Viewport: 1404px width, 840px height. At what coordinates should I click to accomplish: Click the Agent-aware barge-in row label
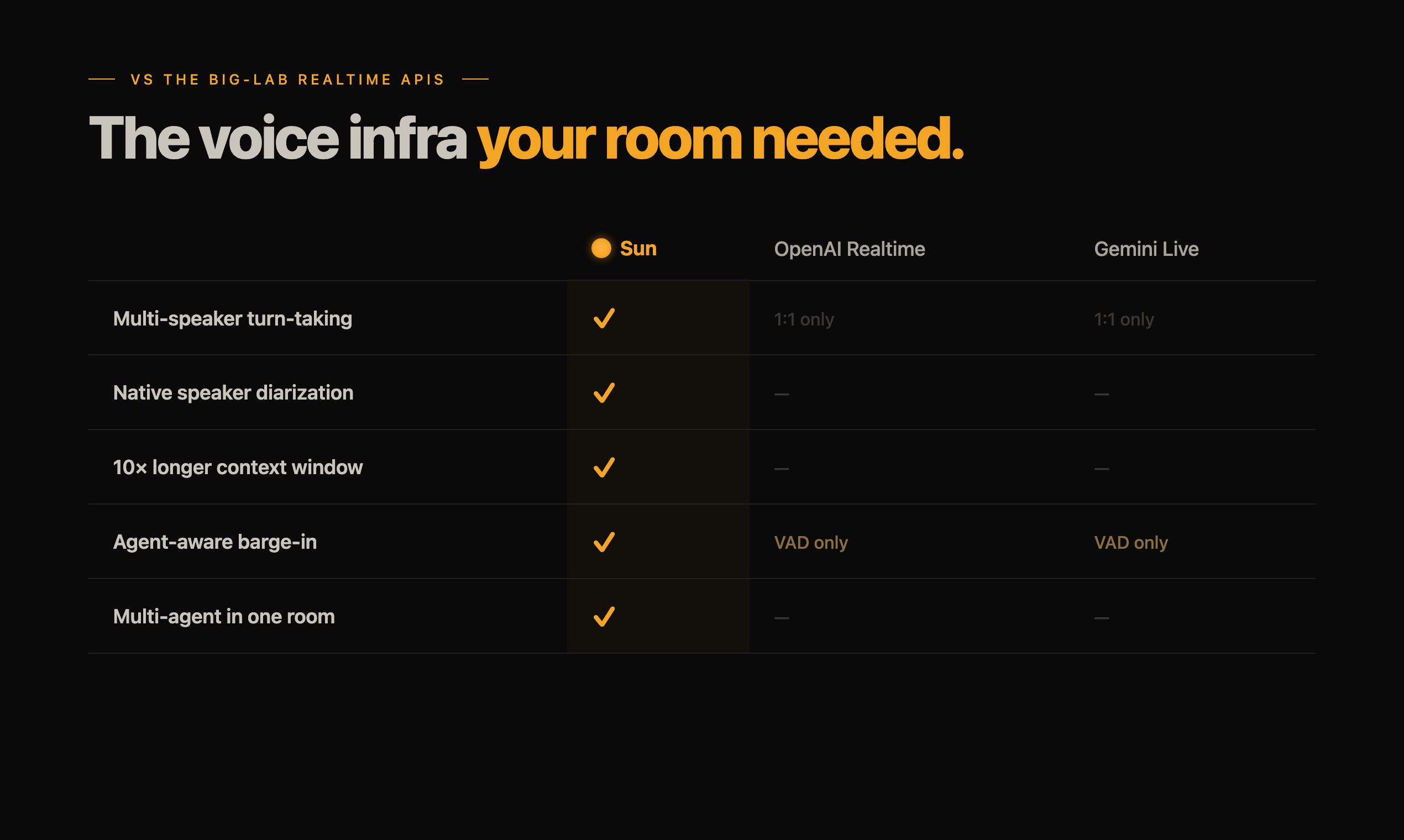coord(214,542)
